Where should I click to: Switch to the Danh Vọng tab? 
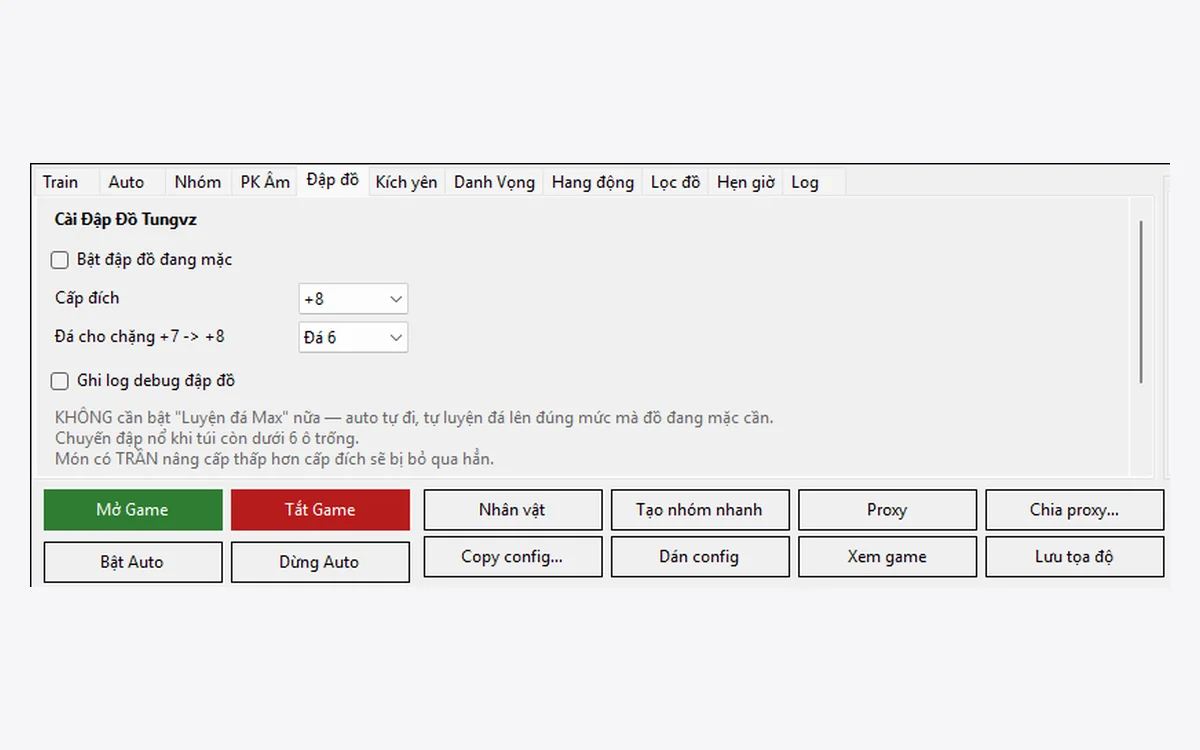point(494,182)
